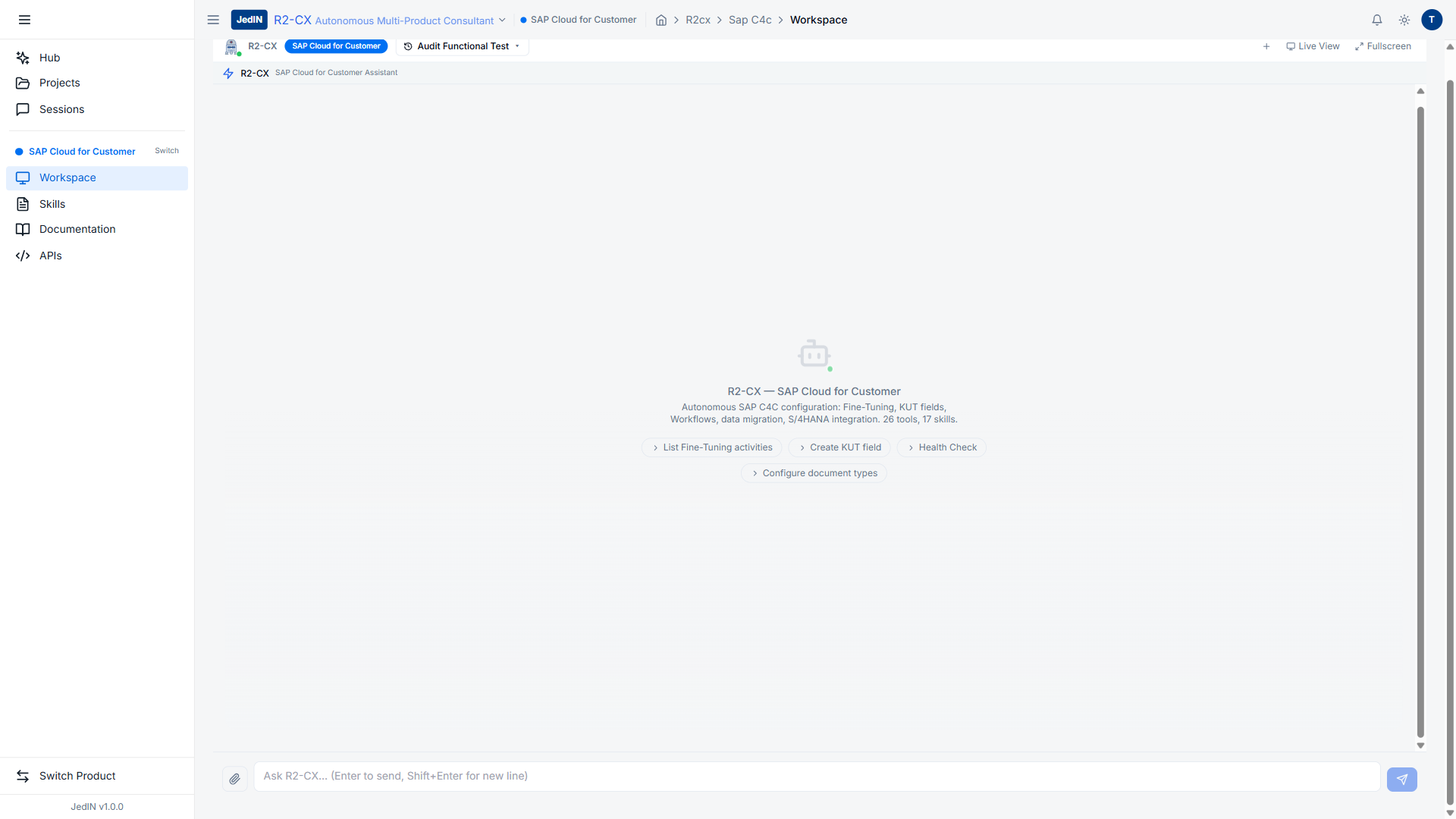The width and height of the screenshot is (1456, 819).
Task: Click the Live View button
Action: click(x=1313, y=46)
